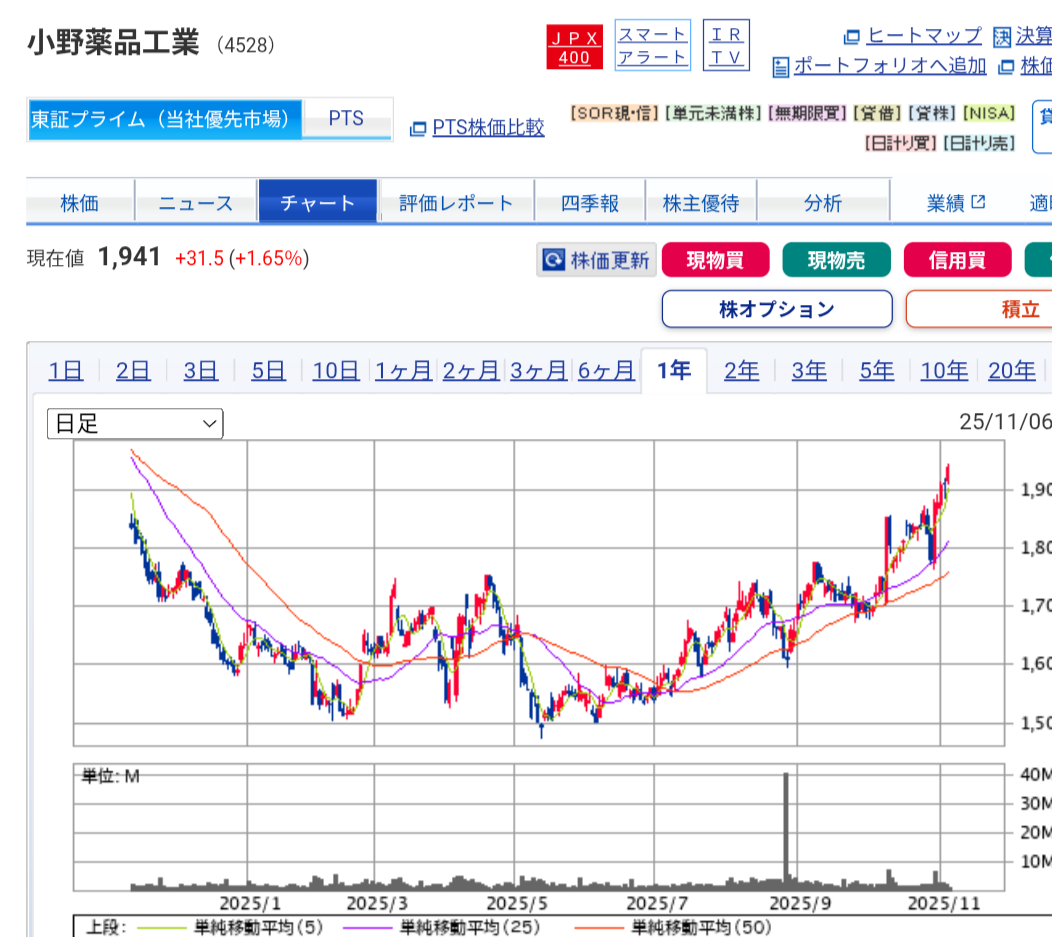Set chart period to 2年
Image resolution: width=1052 pixels, height=937 pixels.
(741, 370)
